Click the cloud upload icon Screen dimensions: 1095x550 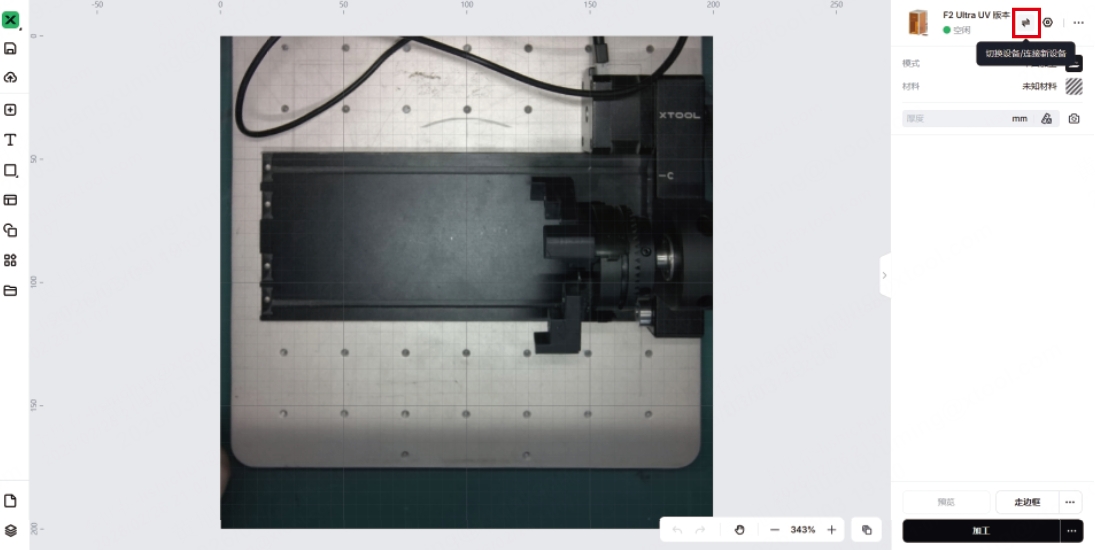11,78
